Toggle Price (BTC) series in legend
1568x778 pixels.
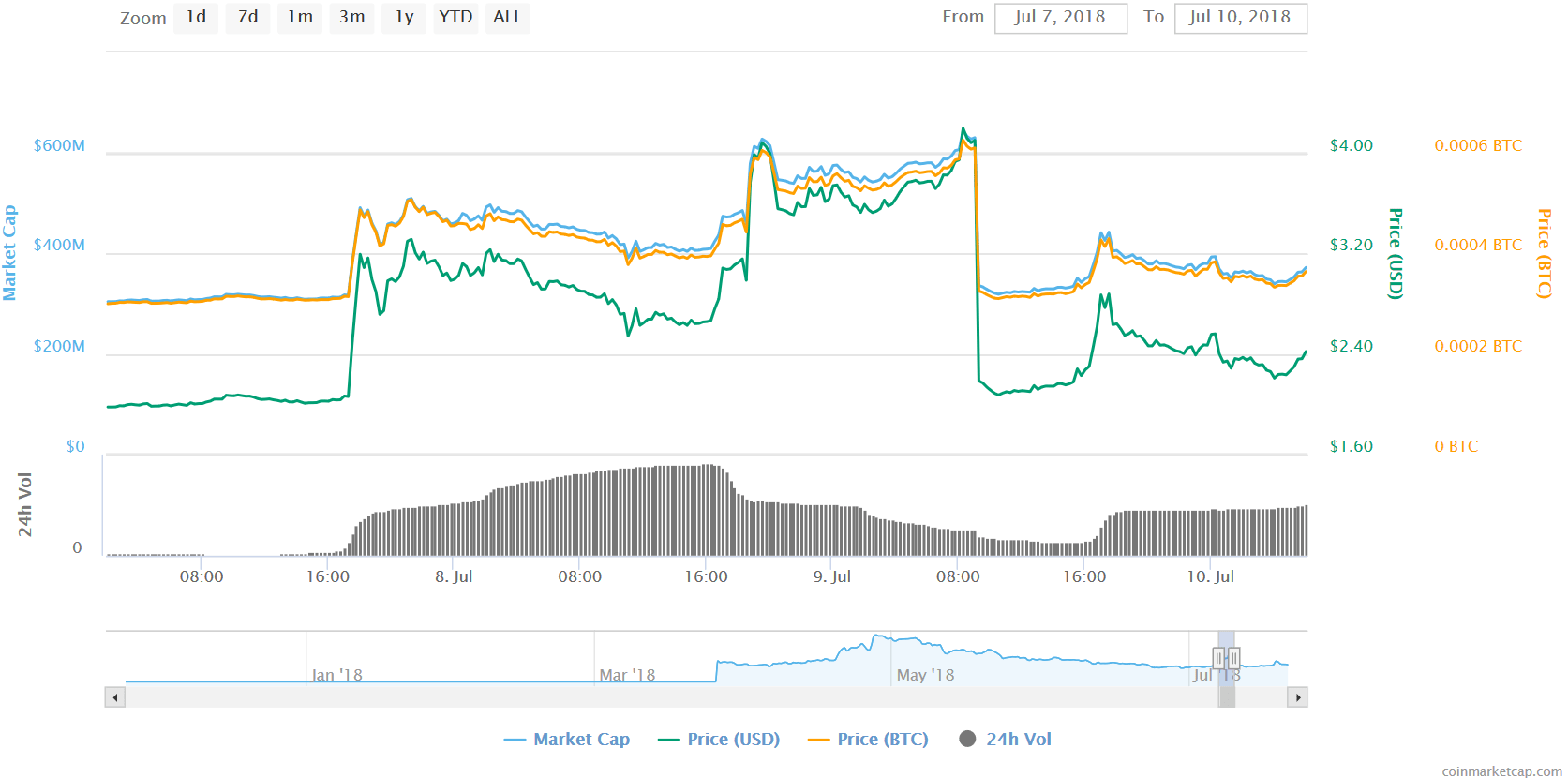pos(868,740)
